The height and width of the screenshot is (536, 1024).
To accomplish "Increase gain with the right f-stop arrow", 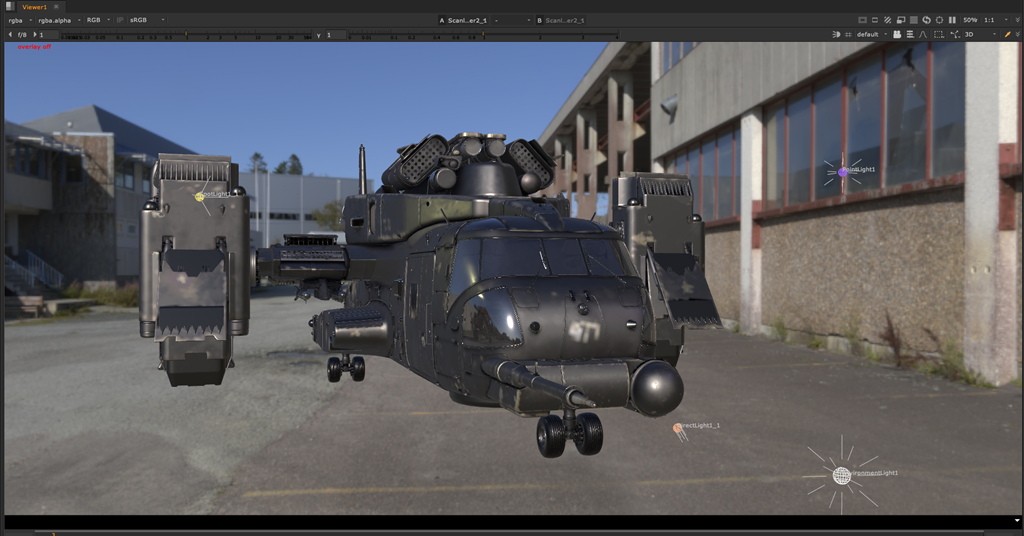I will (x=34, y=35).
